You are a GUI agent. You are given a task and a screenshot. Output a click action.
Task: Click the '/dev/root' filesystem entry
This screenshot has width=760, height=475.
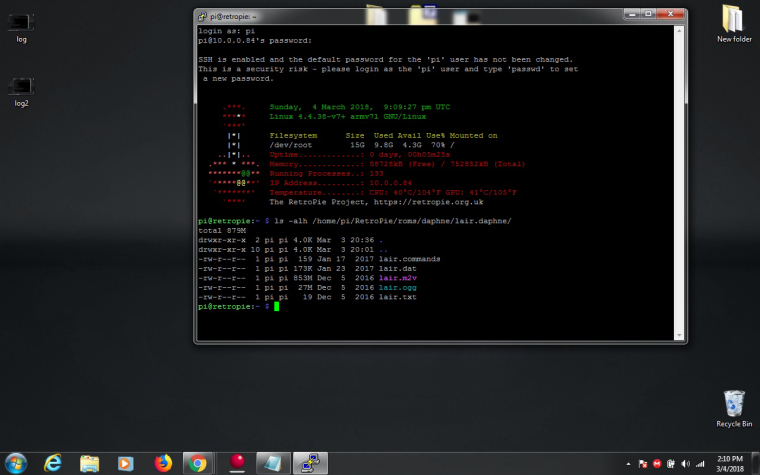click(x=291, y=145)
